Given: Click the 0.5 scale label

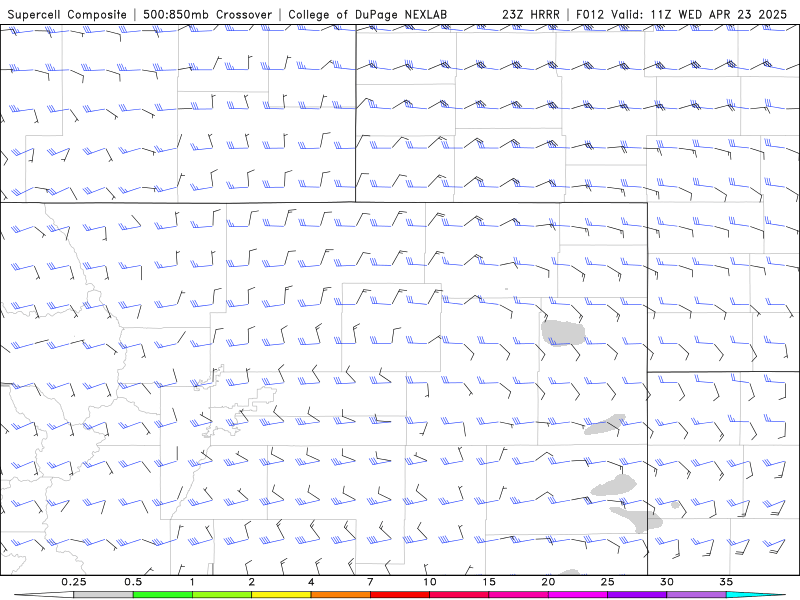Looking at the screenshot, I should point(133,582).
